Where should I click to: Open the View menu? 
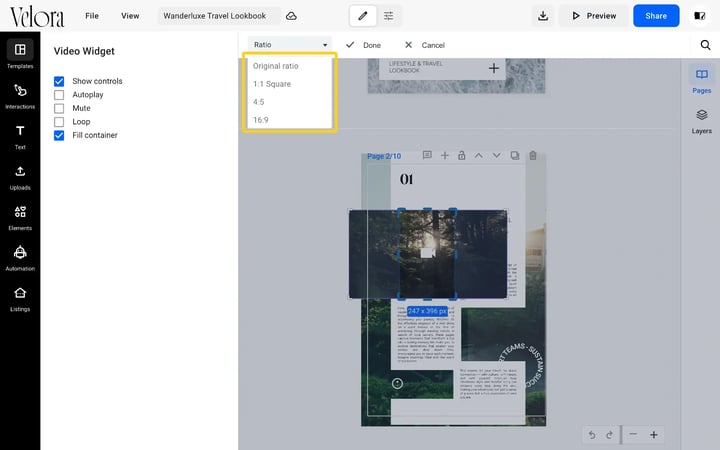tap(130, 16)
